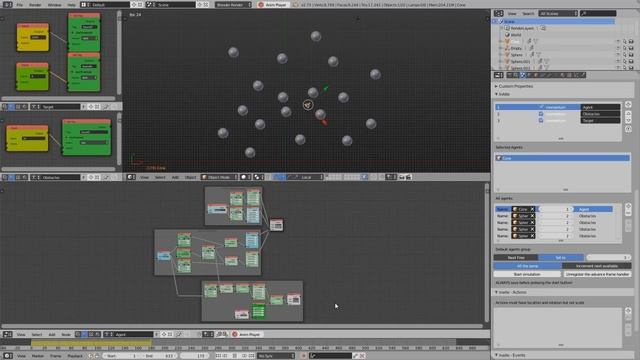The image size is (640, 360).
Task: Adjust the Set to group number field
Action: pos(609,258)
